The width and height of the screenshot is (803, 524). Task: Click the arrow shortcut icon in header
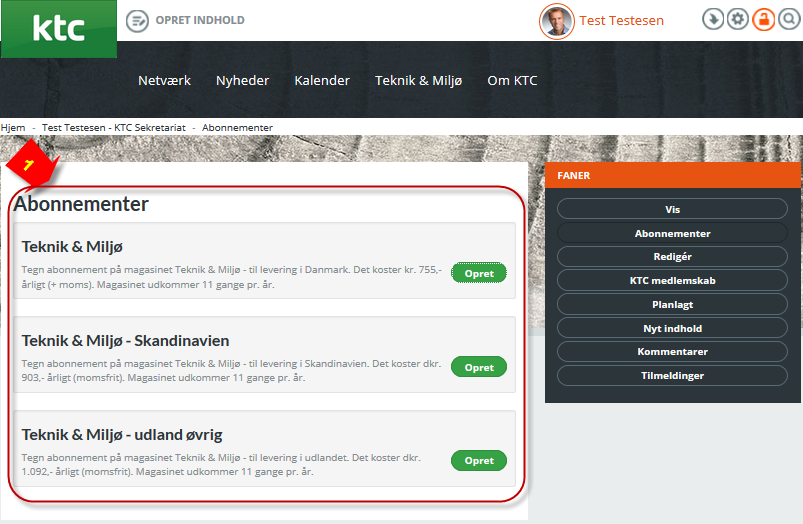[713, 19]
